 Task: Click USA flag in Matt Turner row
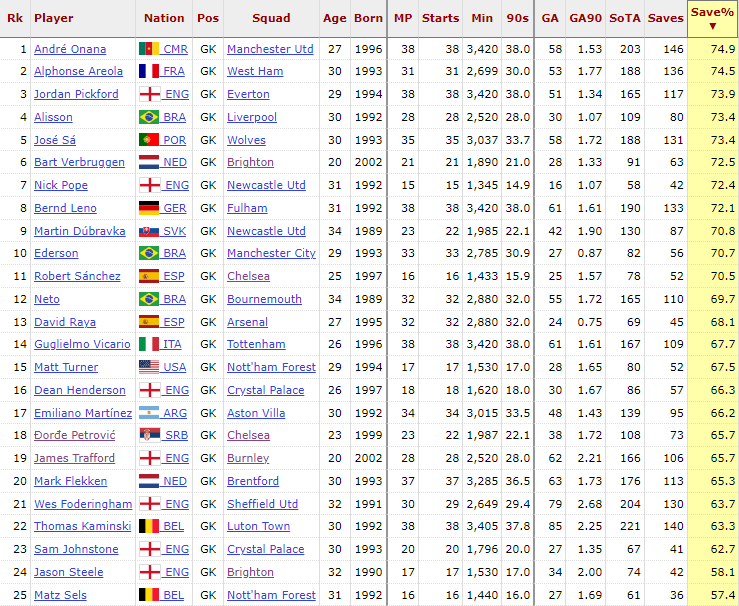[148, 367]
